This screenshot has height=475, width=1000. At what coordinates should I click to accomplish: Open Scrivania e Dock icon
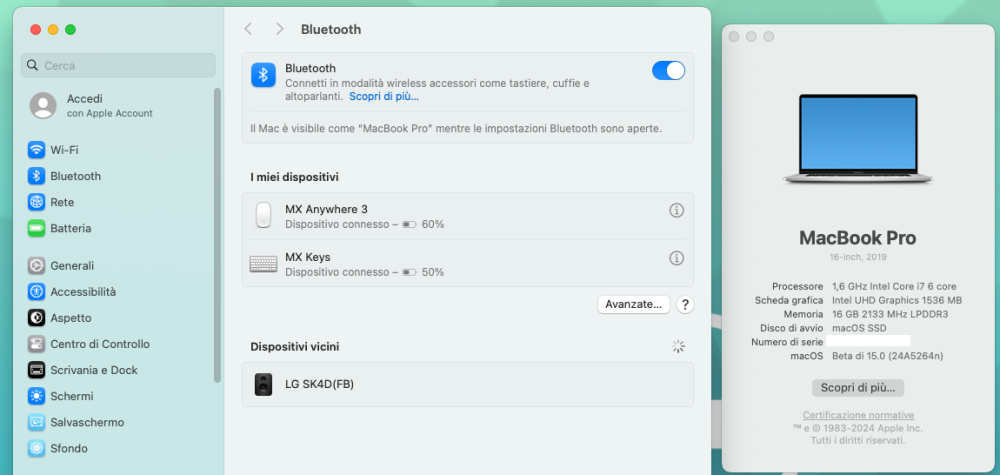click(36, 370)
